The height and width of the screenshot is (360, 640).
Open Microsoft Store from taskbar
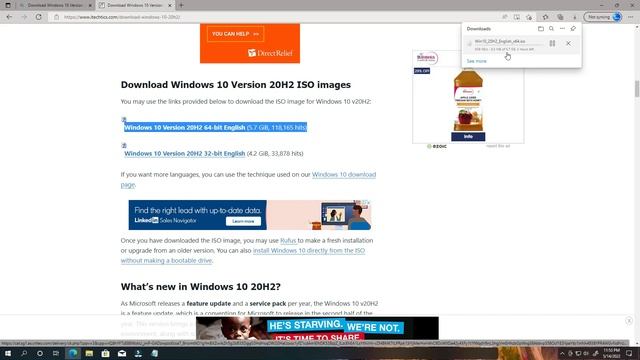pos(105,353)
